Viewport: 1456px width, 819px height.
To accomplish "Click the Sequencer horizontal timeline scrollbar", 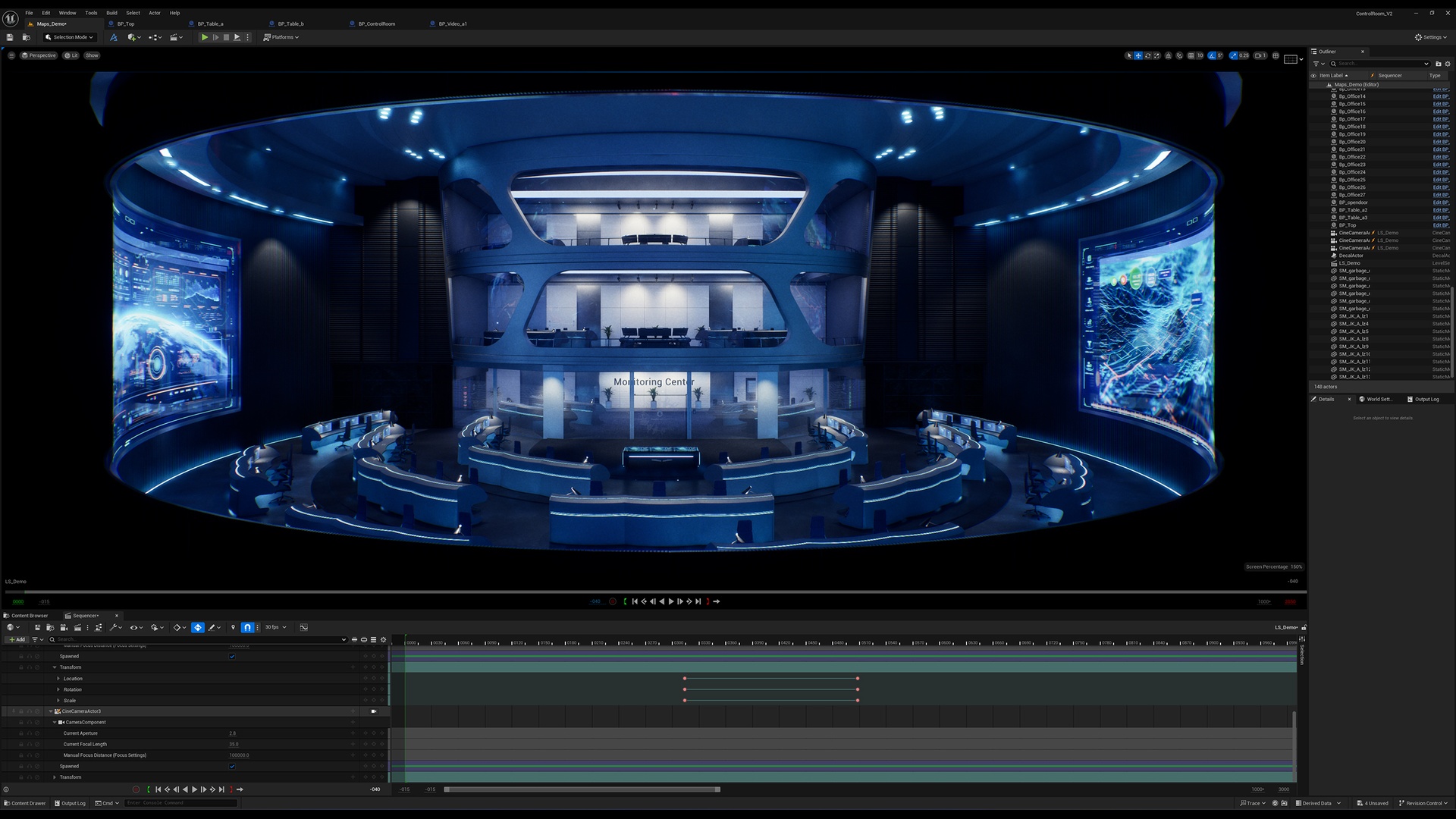I will 582,789.
